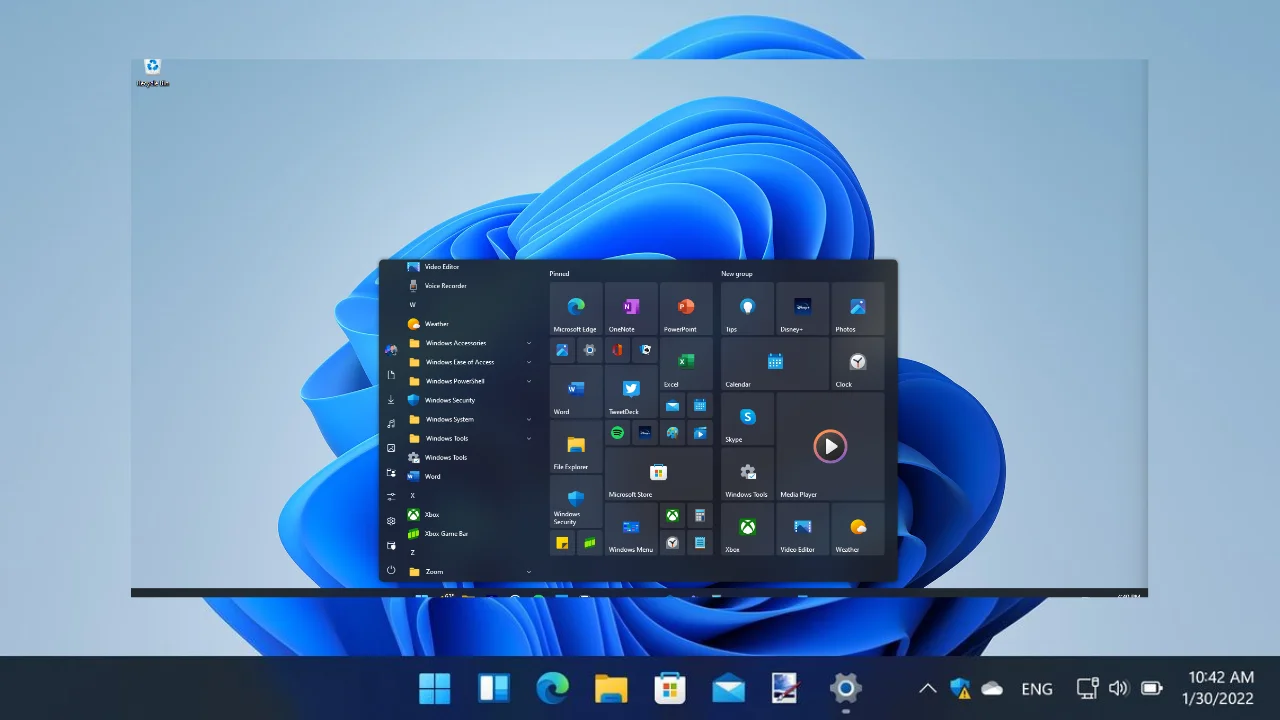Screen dimensions: 1280x720
Task: Open the Clock tile in New group
Action: pyautogui.click(x=857, y=363)
